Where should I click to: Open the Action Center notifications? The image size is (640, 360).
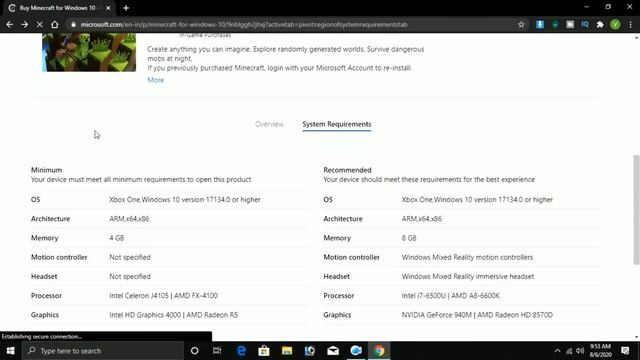click(x=625, y=351)
